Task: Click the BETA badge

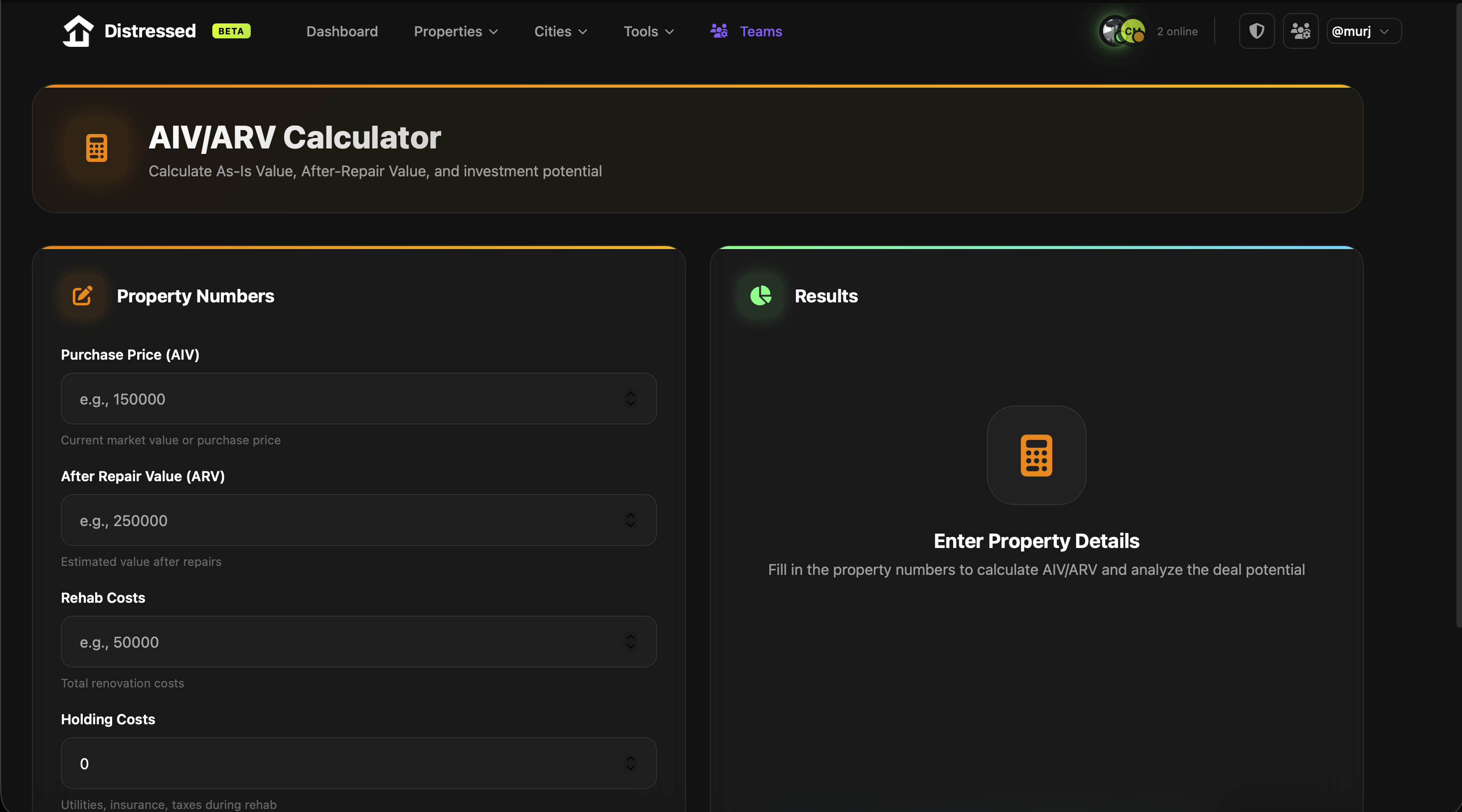Action: (x=231, y=31)
